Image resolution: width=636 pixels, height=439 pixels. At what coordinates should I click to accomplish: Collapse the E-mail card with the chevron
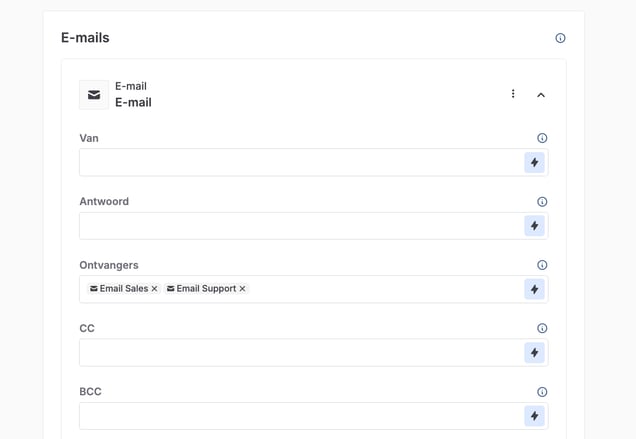tap(541, 95)
